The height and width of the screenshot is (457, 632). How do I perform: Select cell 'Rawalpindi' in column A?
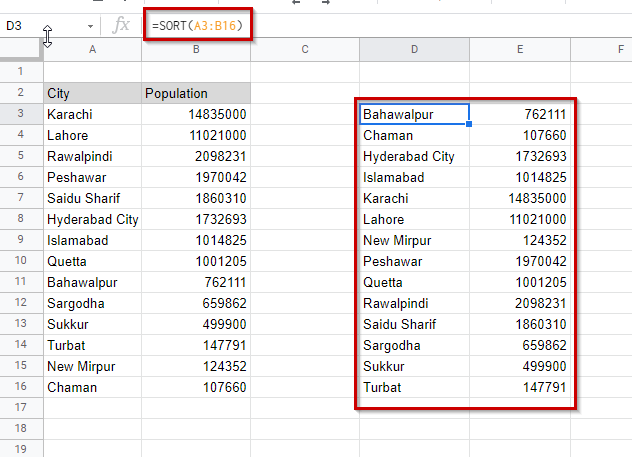point(92,156)
